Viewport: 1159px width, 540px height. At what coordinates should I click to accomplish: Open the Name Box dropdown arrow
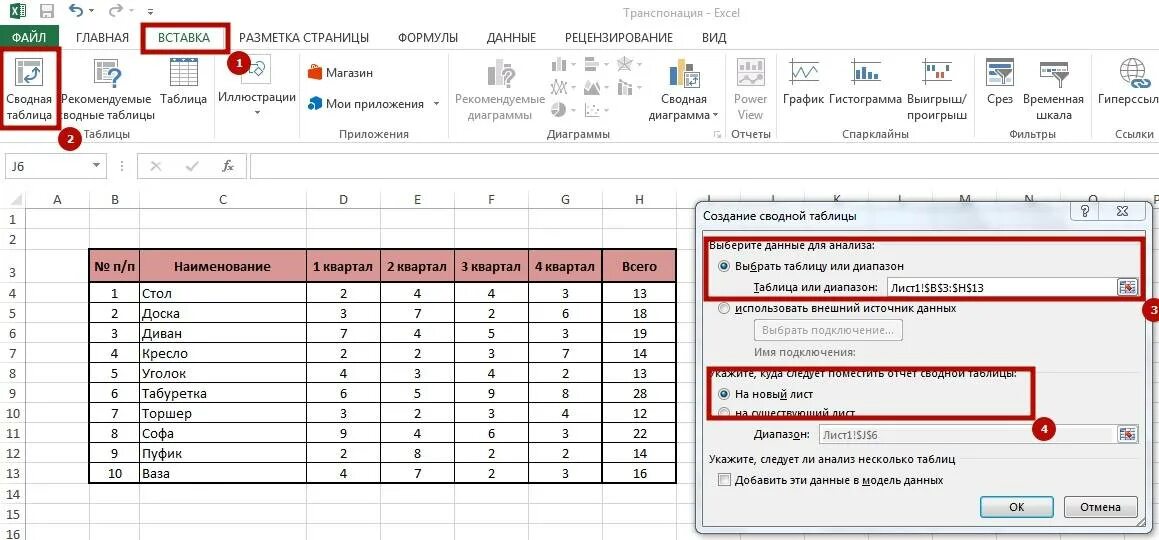tap(96, 166)
